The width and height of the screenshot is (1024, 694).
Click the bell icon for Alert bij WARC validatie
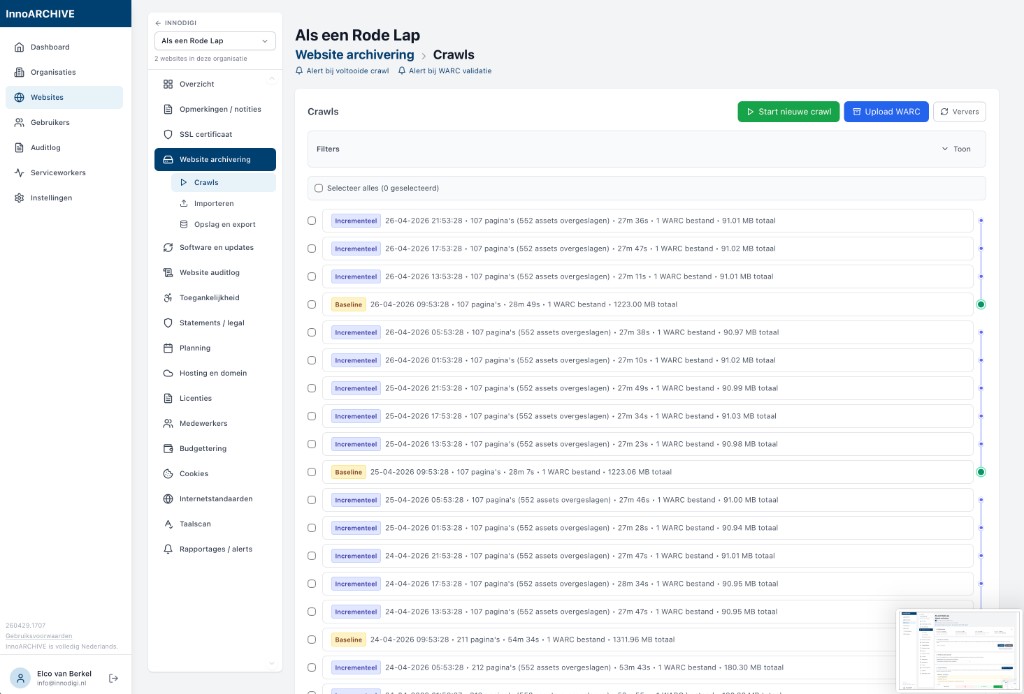[x=401, y=71]
